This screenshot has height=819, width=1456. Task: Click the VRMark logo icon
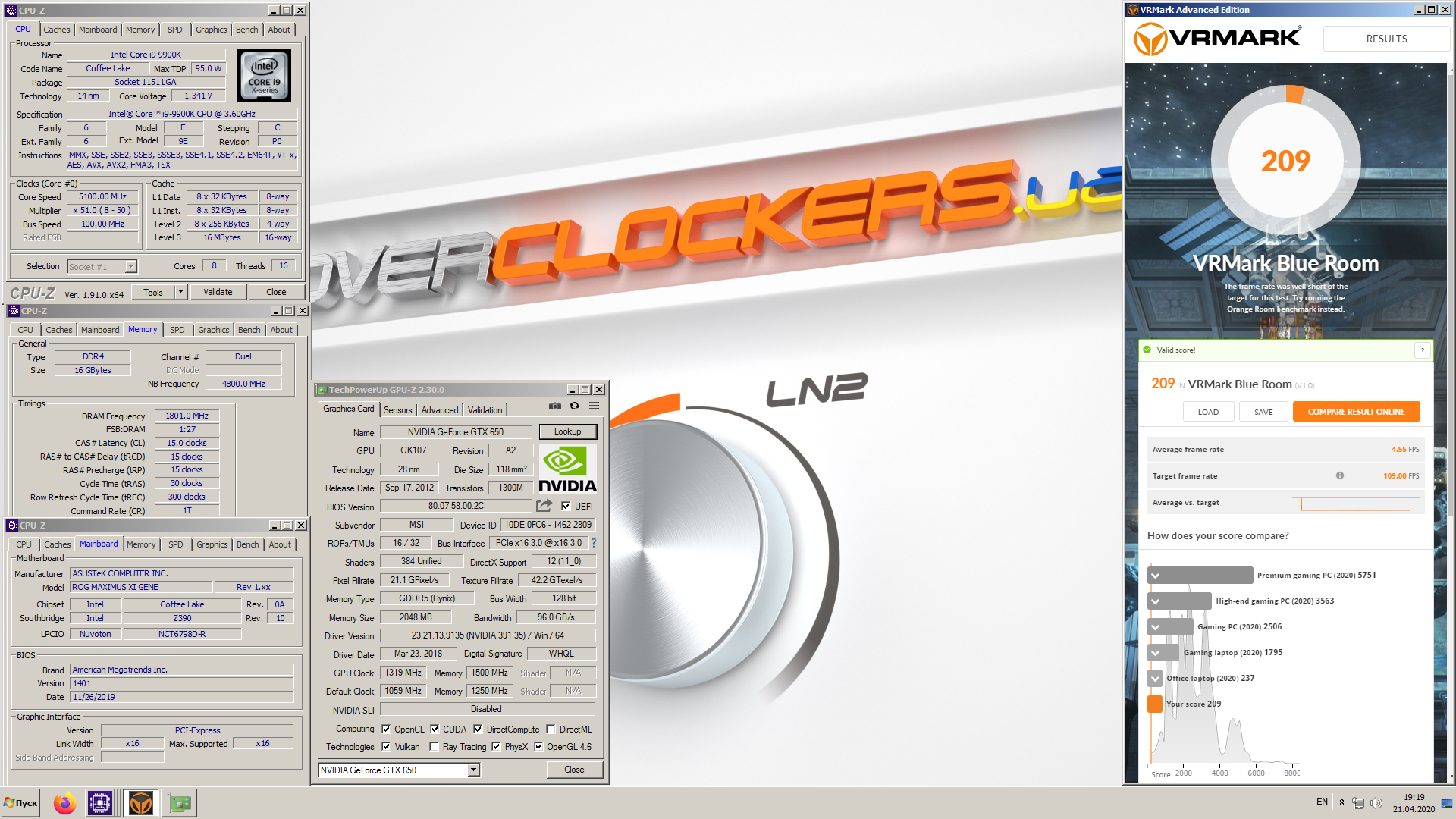tap(1150, 38)
